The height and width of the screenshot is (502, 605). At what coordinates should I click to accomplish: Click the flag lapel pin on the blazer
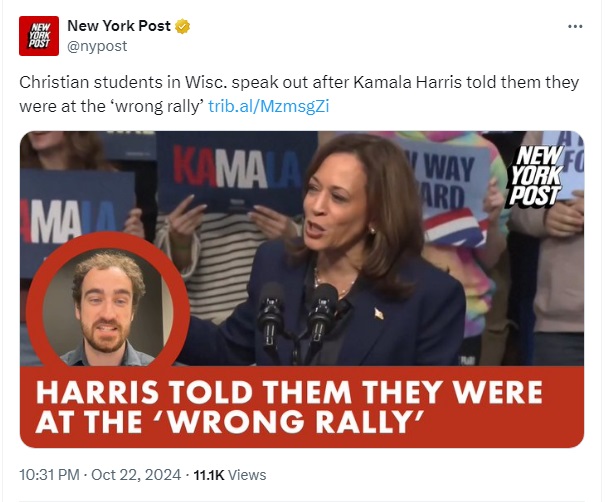coord(379,314)
